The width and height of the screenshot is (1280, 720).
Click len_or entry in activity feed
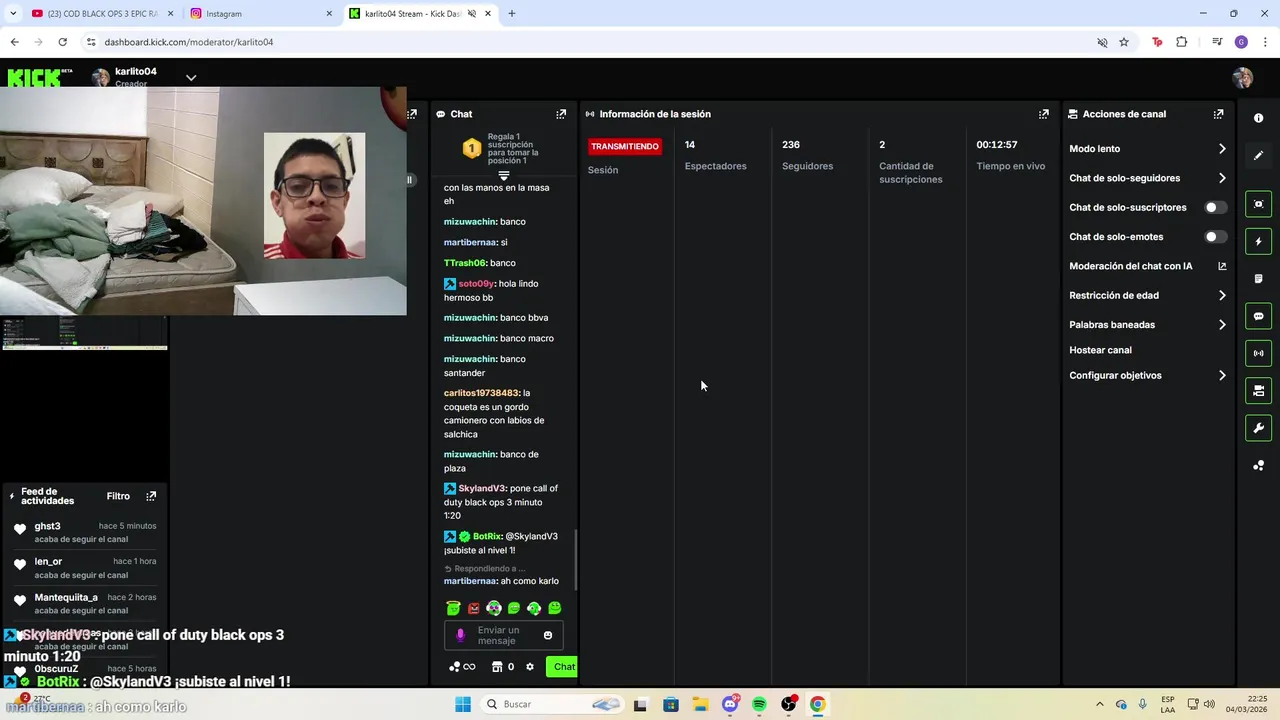pyautogui.click(x=85, y=568)
